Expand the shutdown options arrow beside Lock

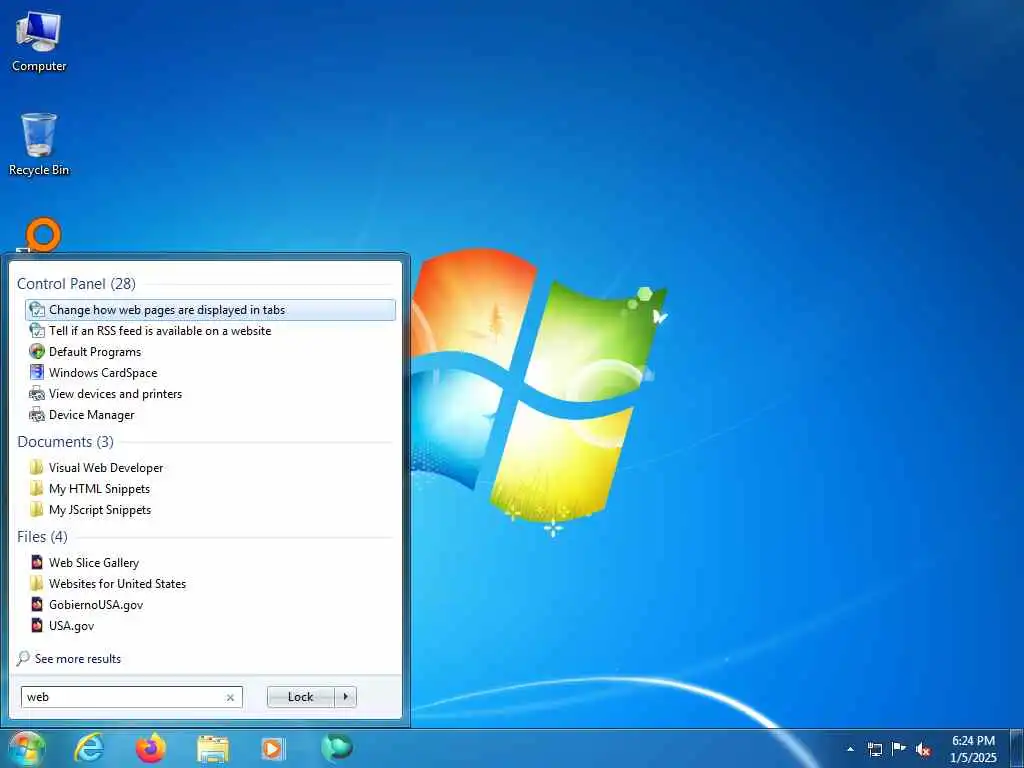[x=345, y=697]
